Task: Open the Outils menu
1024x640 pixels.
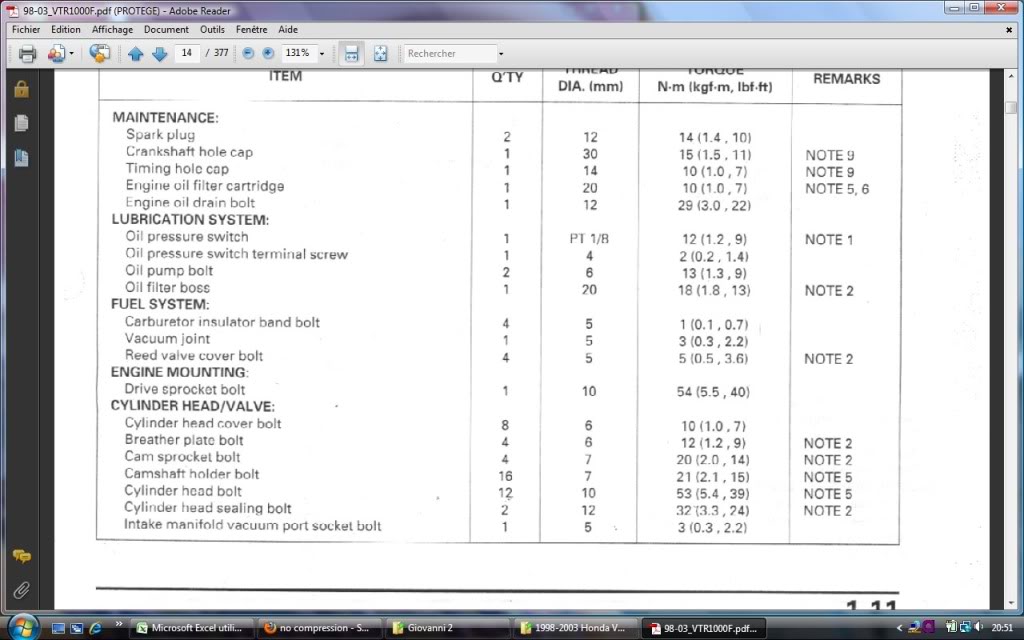Action: [x=213, y=30]
